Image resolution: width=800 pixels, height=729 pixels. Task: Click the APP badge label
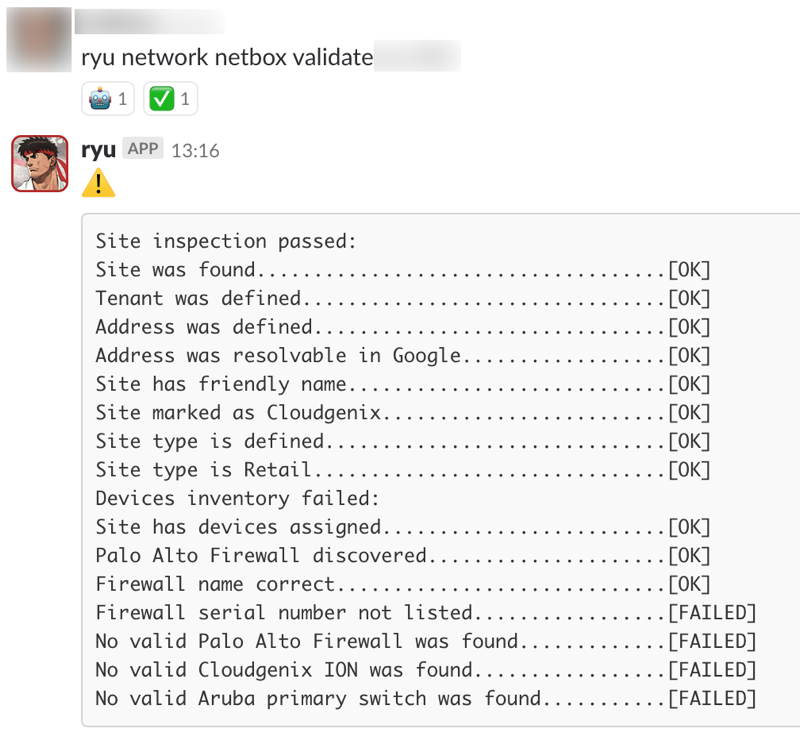pos(143,148)
